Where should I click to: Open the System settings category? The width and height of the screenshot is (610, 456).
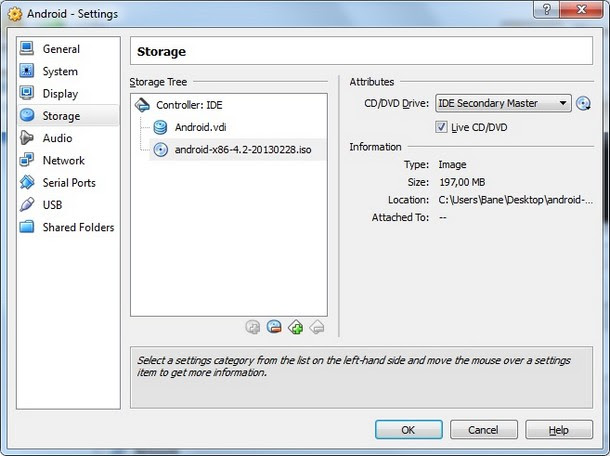[x=68, y=71]
